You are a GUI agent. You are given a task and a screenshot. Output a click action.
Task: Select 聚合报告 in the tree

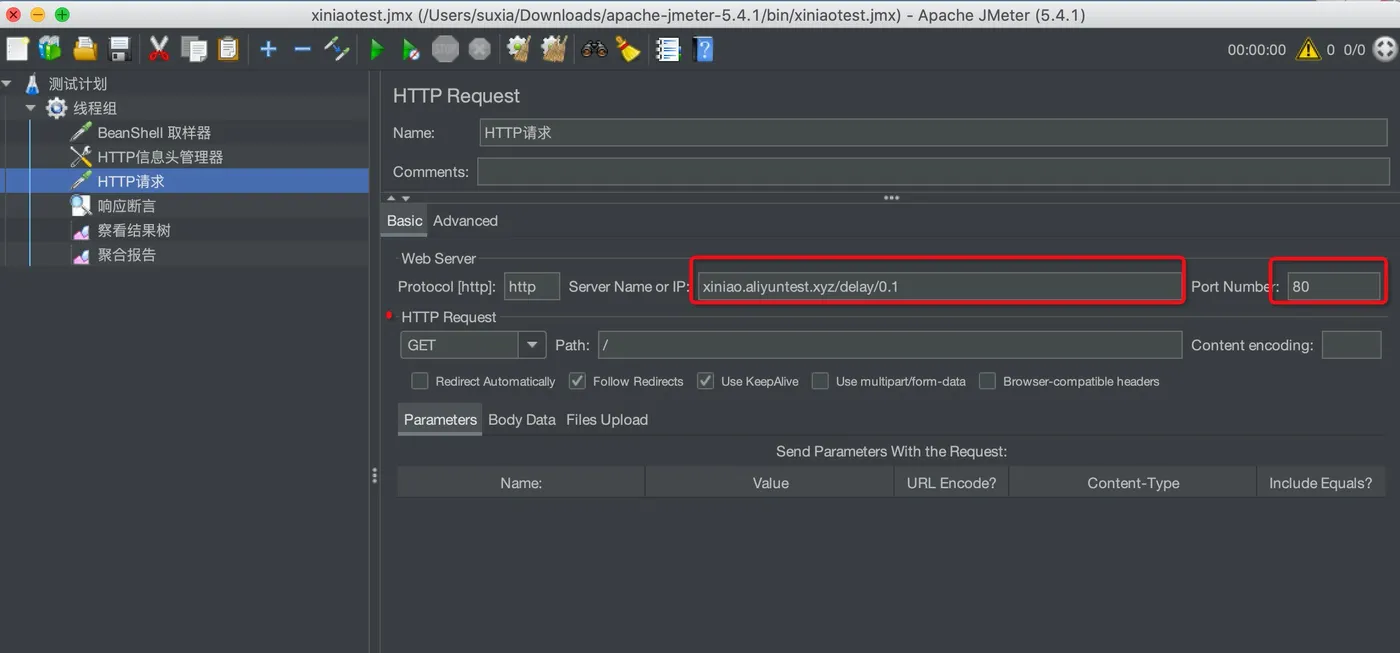[x=126, y=255]
